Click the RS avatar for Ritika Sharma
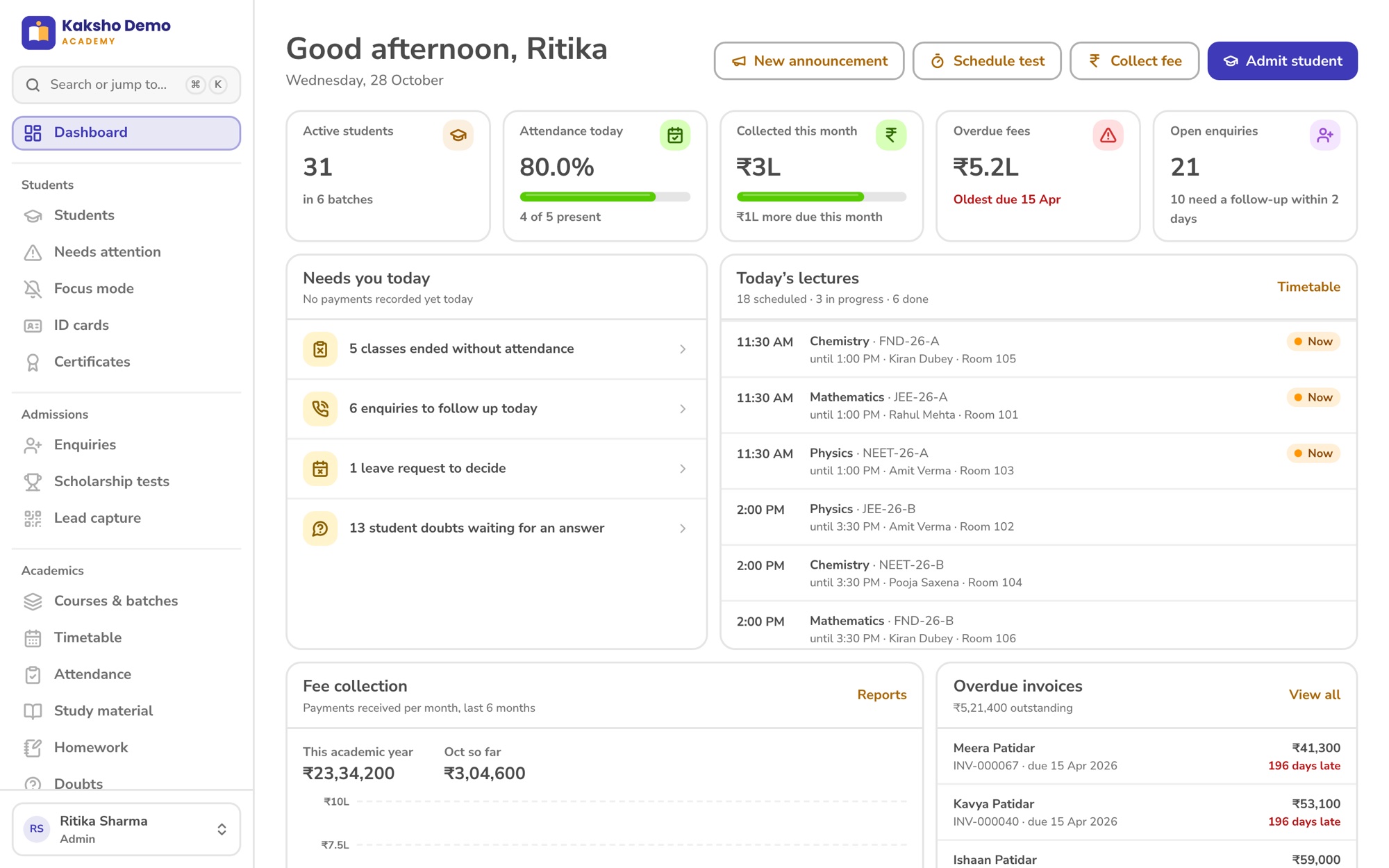This screenshot has height=868, width=1389. coord(37,829)
